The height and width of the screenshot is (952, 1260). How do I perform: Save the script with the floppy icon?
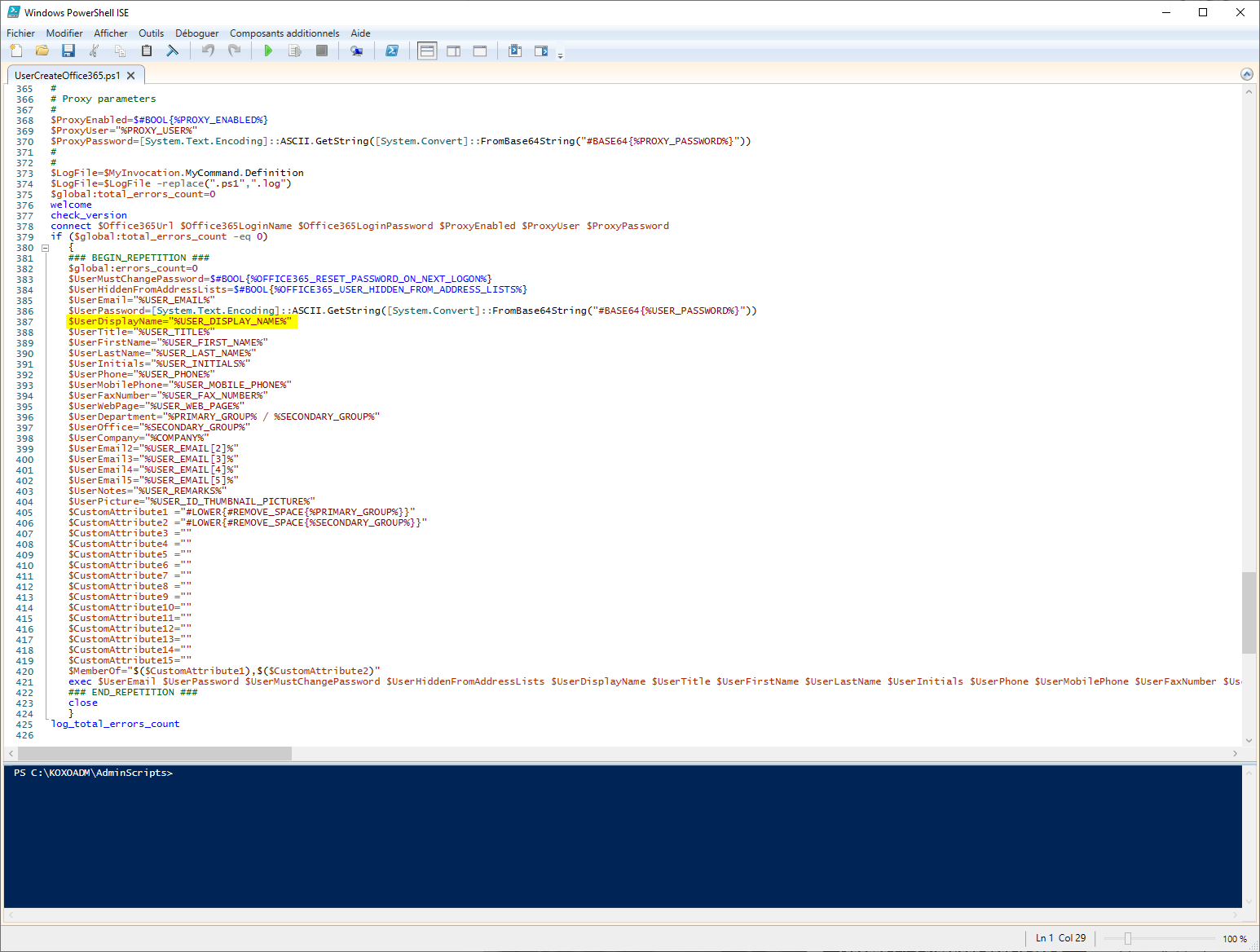click(x=68, y=51)
